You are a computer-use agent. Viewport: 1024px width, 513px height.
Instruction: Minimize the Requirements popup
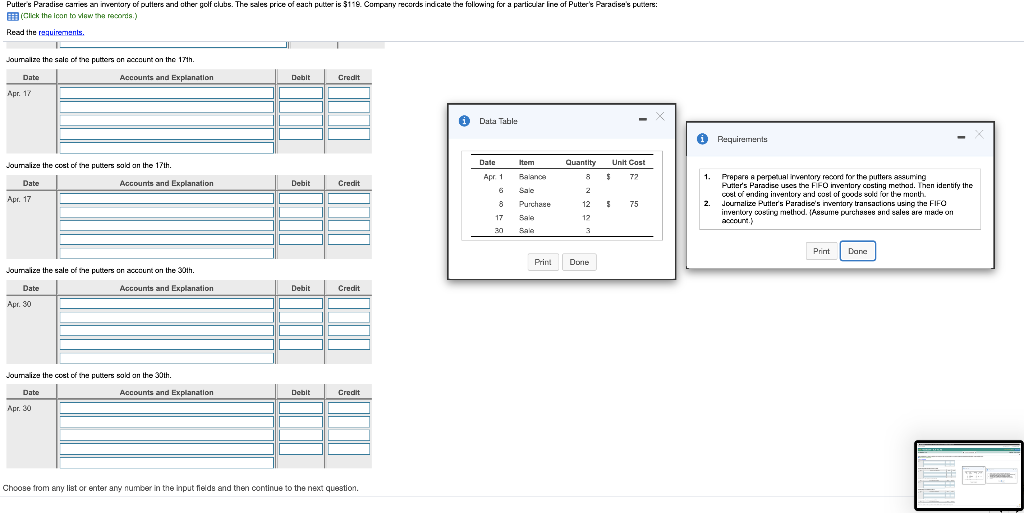tap(961, 137)
